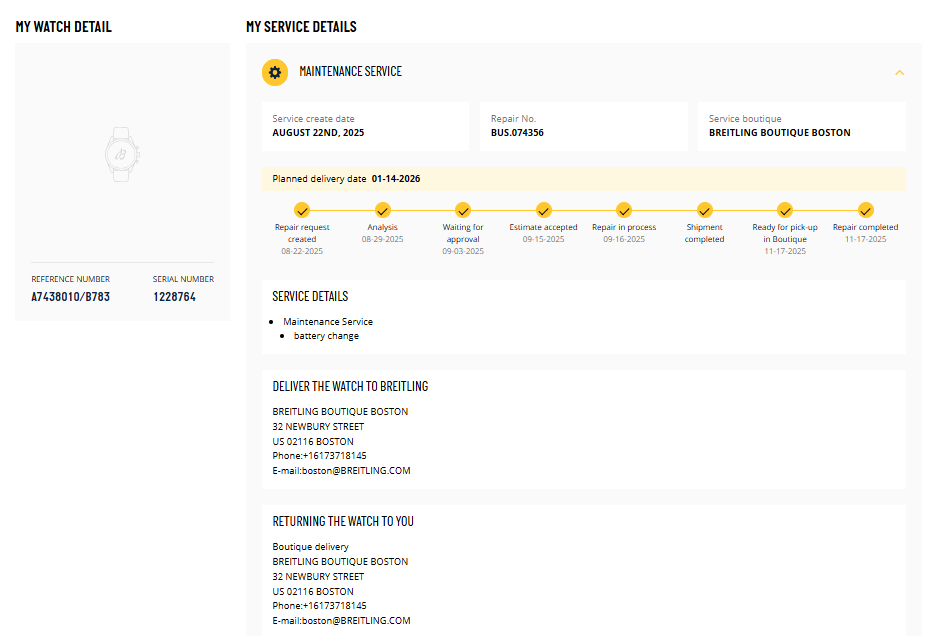928x636 pixels.
Task: Click the serial number 1228764
Action: click(x=174, y=297)
